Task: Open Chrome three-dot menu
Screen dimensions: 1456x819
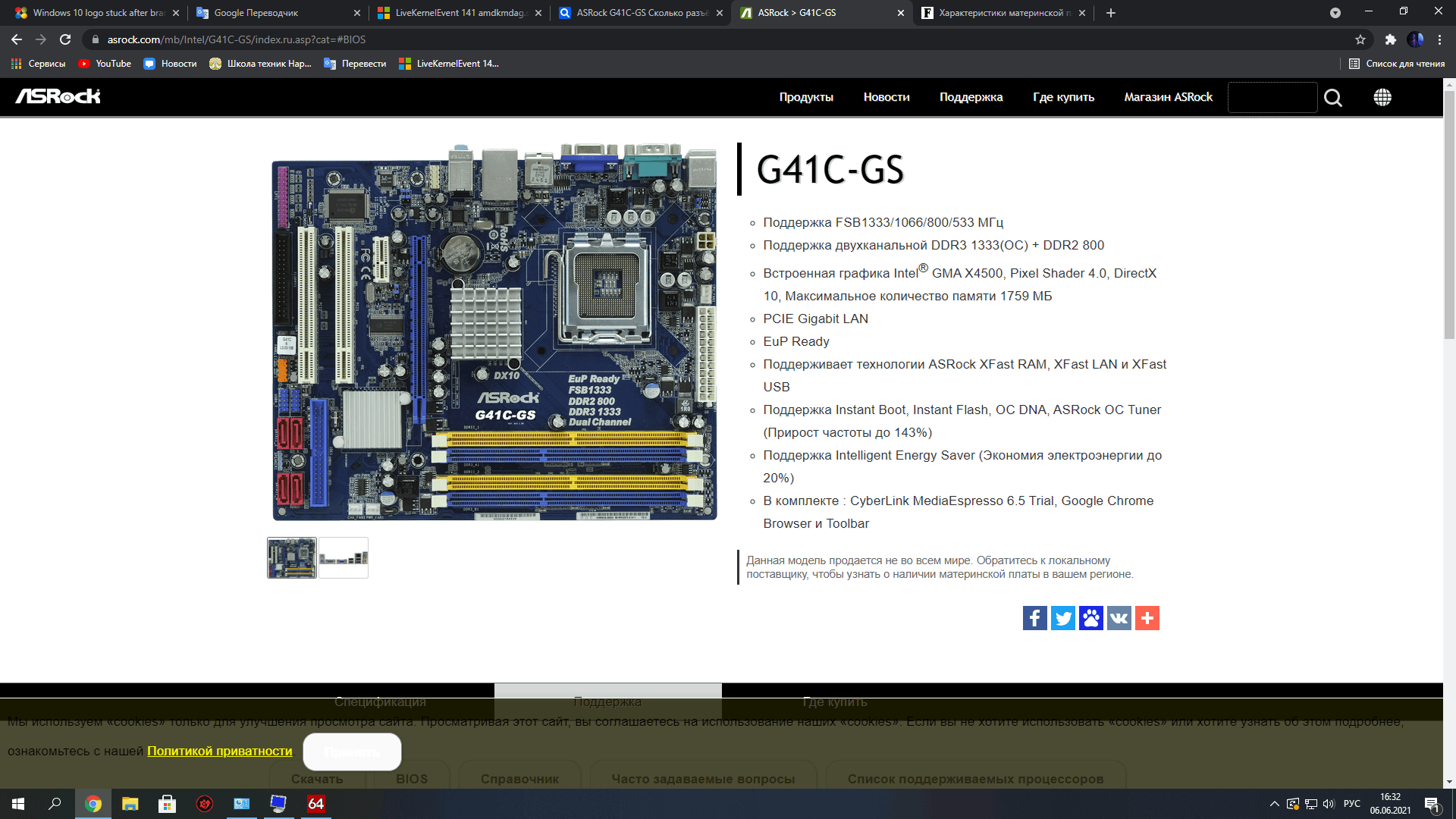Action: click(x=1439, y=39)
